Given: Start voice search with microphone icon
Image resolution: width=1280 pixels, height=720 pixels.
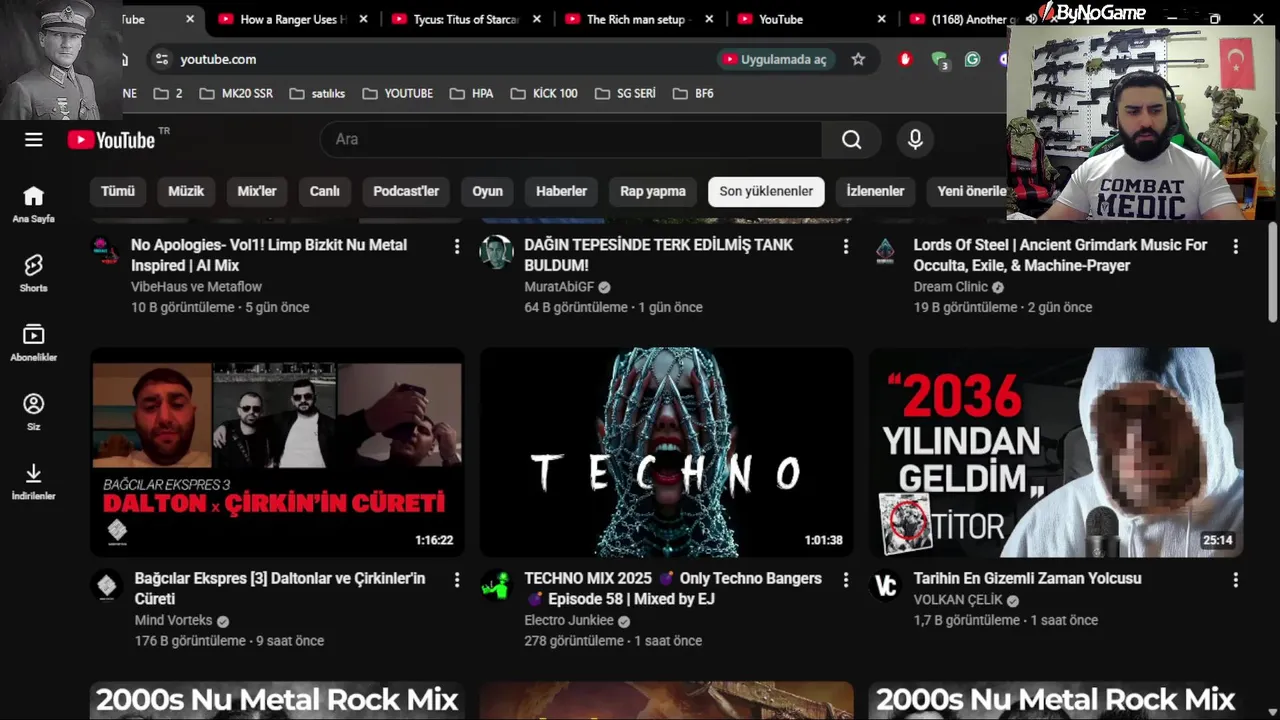Looking at the screenshot, I should pos(915,140).
